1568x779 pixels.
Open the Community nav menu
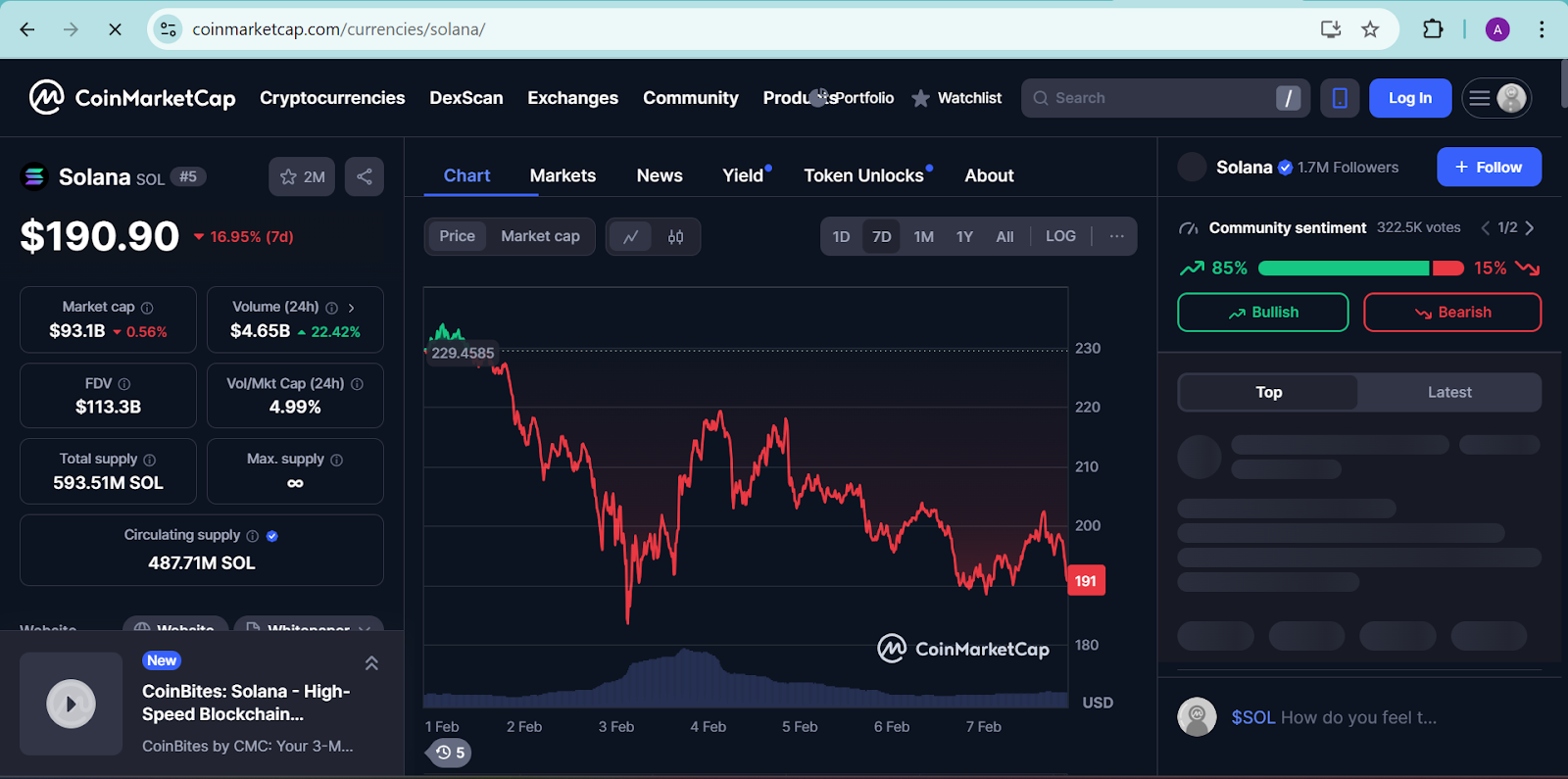click(x=691, y=98)
